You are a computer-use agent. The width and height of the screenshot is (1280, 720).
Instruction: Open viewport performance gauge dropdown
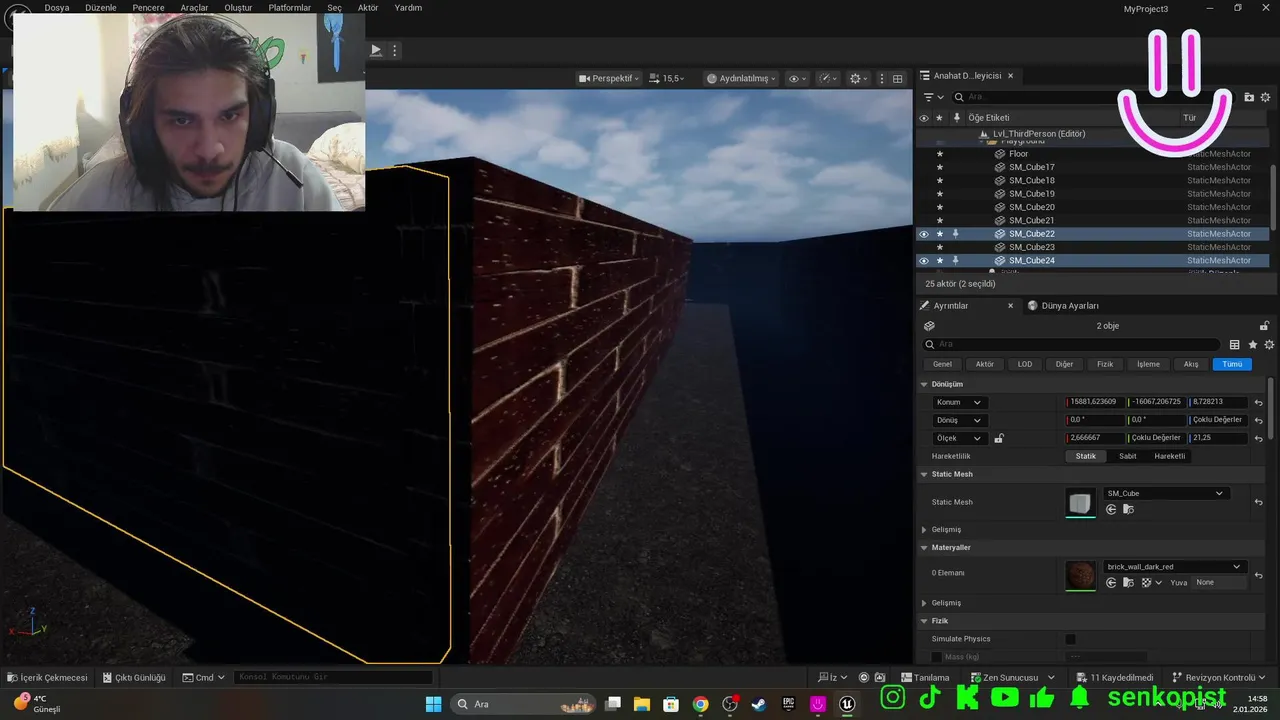[x=828, y=78]
